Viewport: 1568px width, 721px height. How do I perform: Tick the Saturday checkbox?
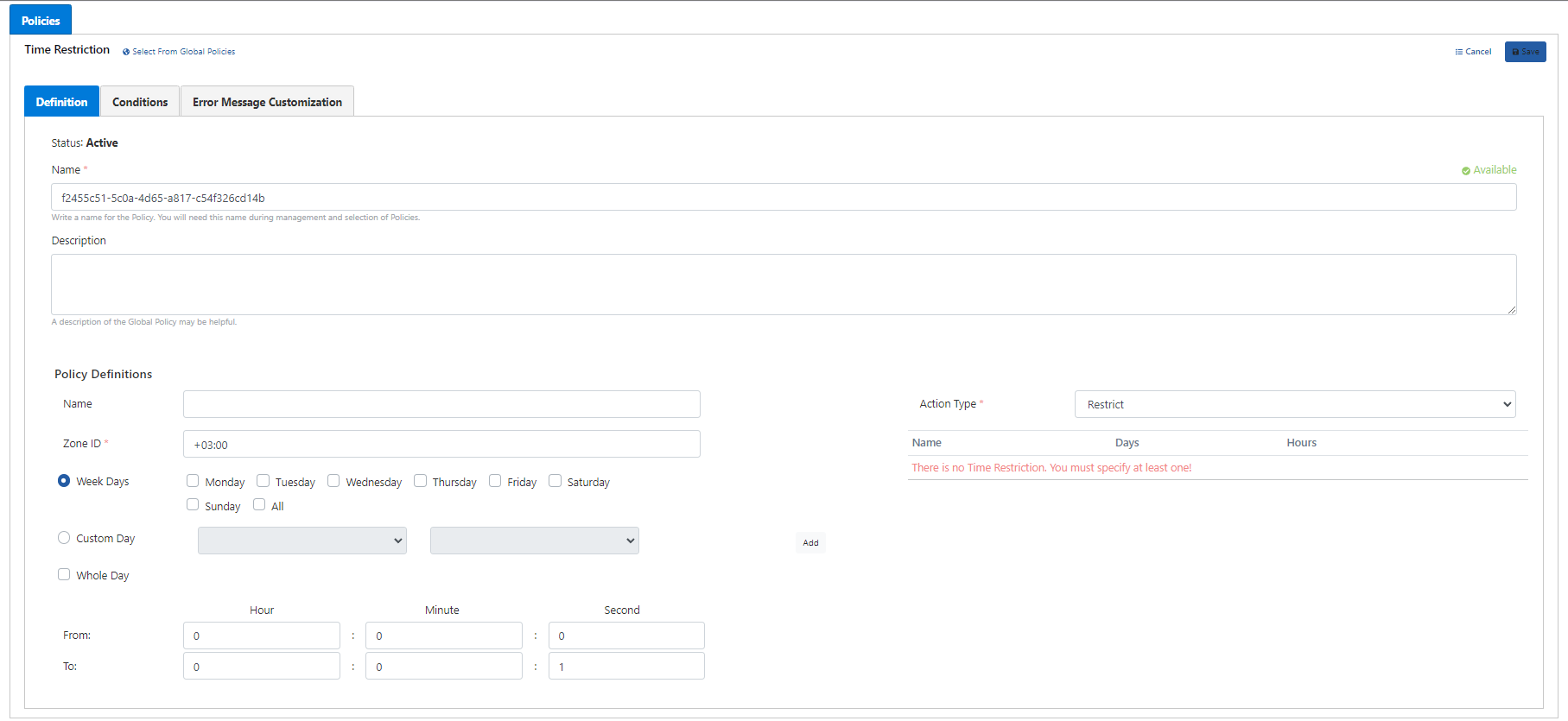pyautogui.click(x=555, y=481)
